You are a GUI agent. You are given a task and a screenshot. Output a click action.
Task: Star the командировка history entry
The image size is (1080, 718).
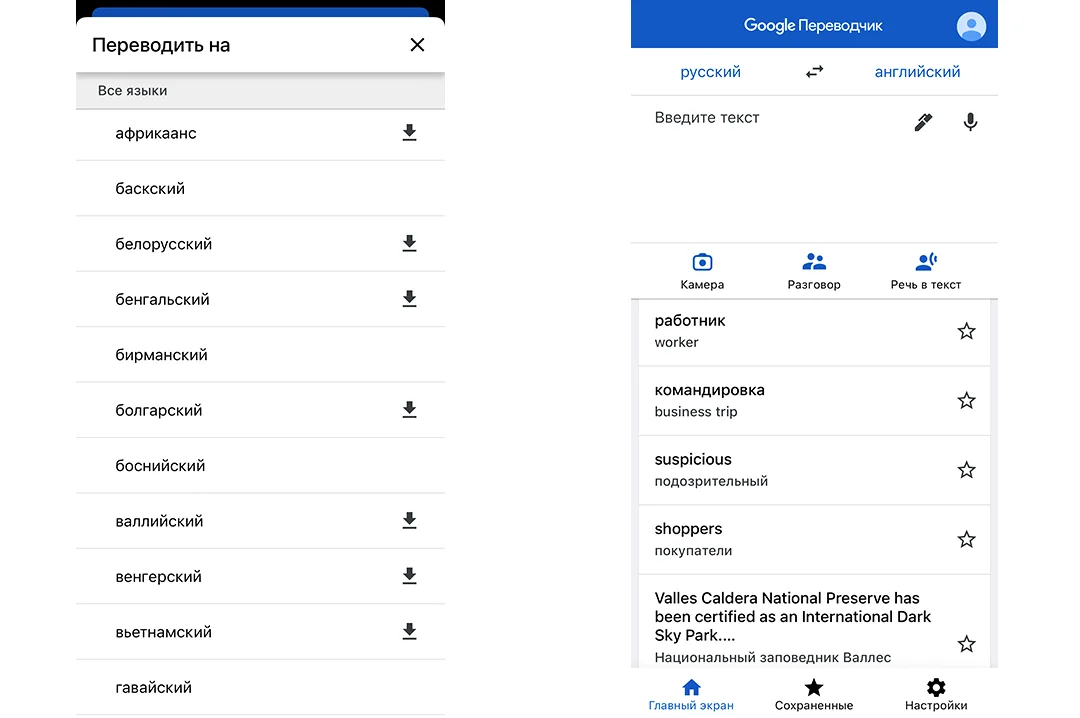pos(966,400)
